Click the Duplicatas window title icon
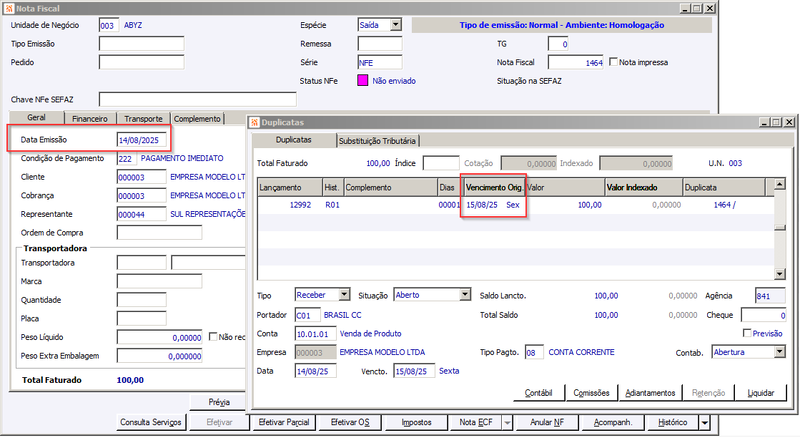 (x=255, y=123)
